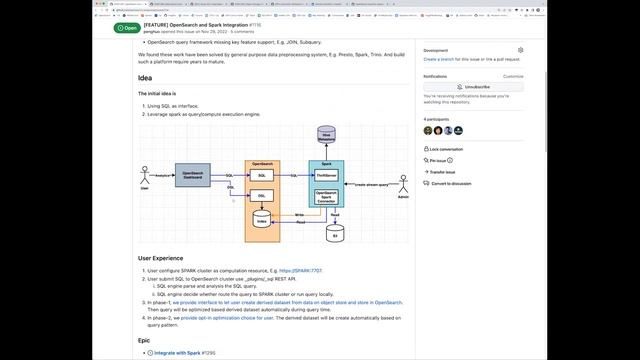
Task: Open the 'create derived dataset from data on object store' link
Action: click(287, 302)
